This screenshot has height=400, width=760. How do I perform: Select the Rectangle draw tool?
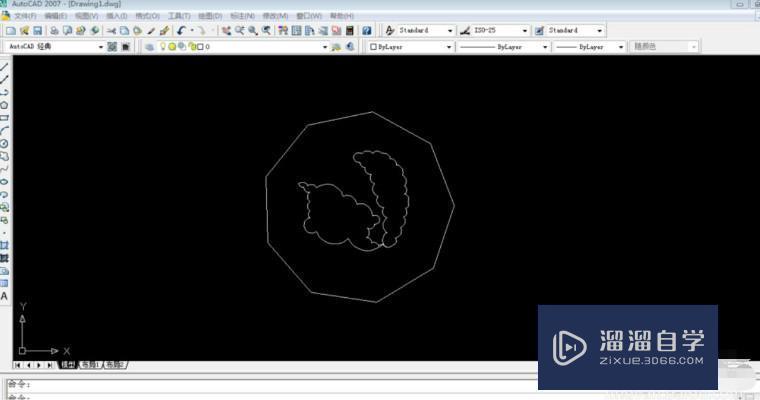[4, 118]
